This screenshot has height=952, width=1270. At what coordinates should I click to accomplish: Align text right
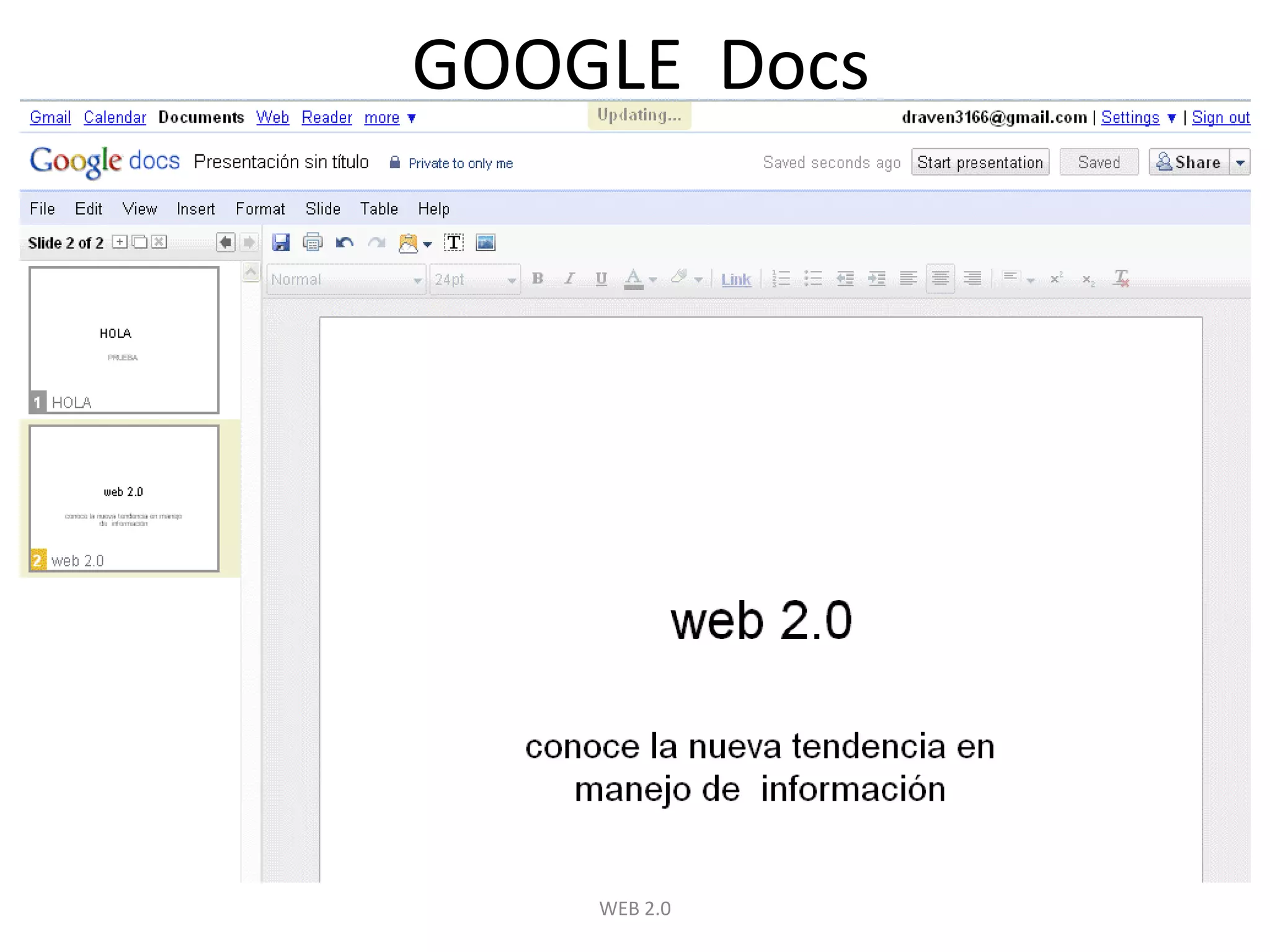[972, 279]
